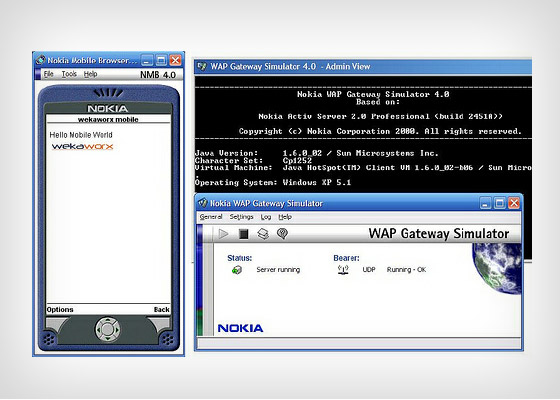Click the help balloon toolbar icon
This screenshot has width=560, height=400.
pyautogui.click(x=282, y=234)
